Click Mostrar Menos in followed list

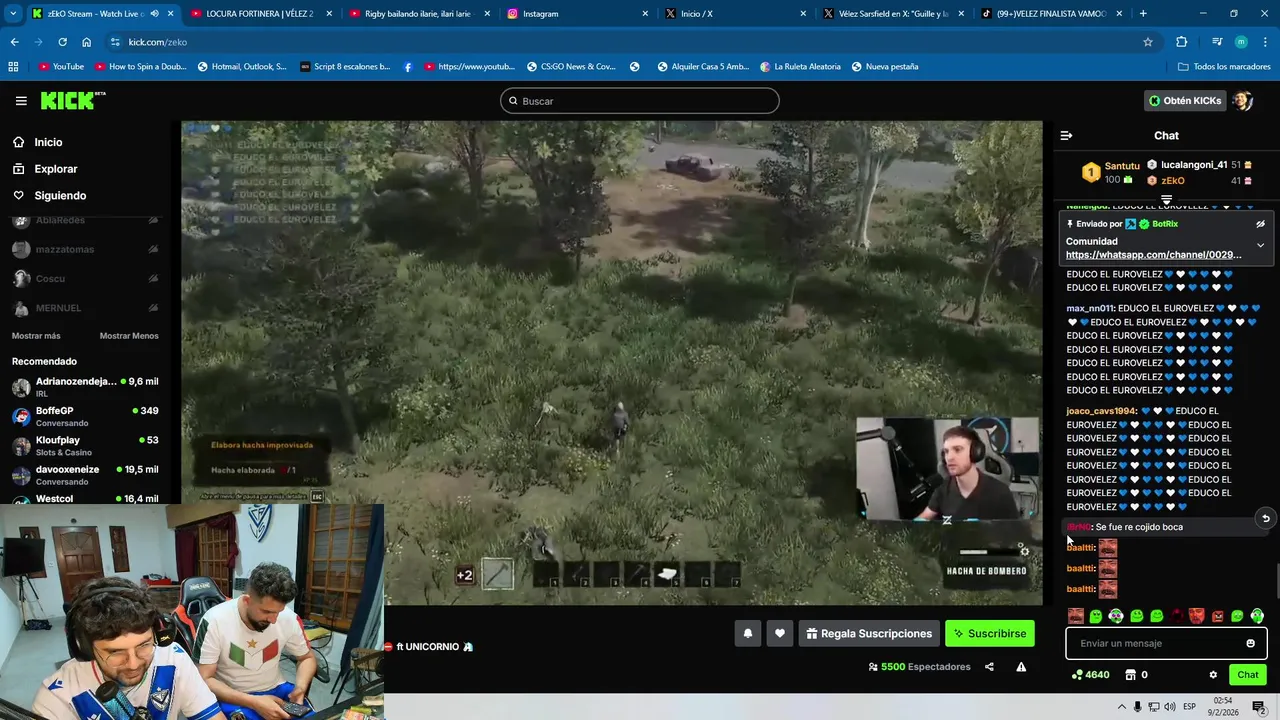(x=129, y=336)
